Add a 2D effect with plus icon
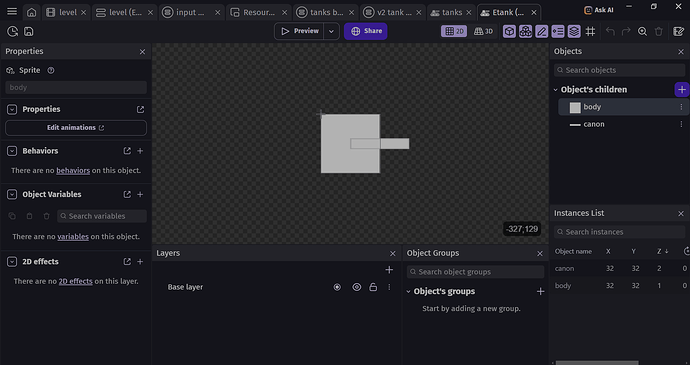This screenshot has width=690, height=365. coord(140,262)
